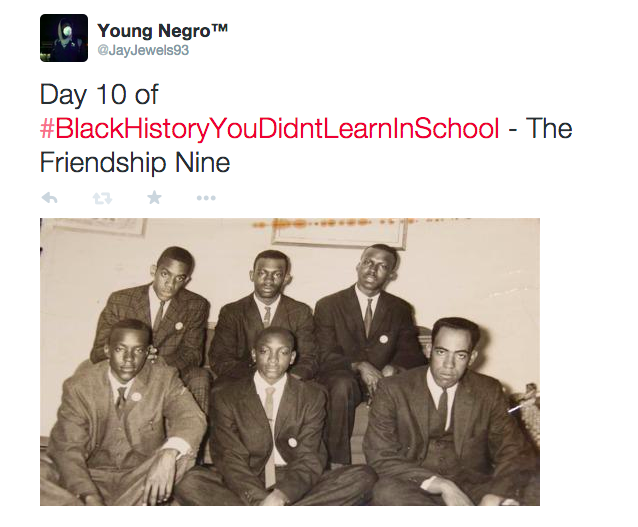The image size is (638, 527).
Task: Open the more options ellipsis icon
Action: pyautogui.click(x=206, y=198)
